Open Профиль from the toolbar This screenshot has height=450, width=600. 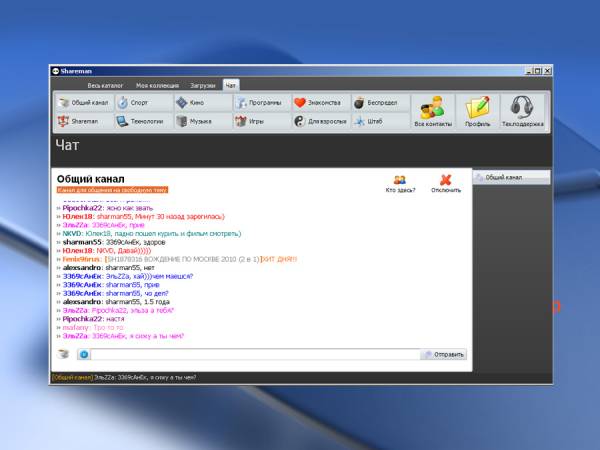pos(479,111)
